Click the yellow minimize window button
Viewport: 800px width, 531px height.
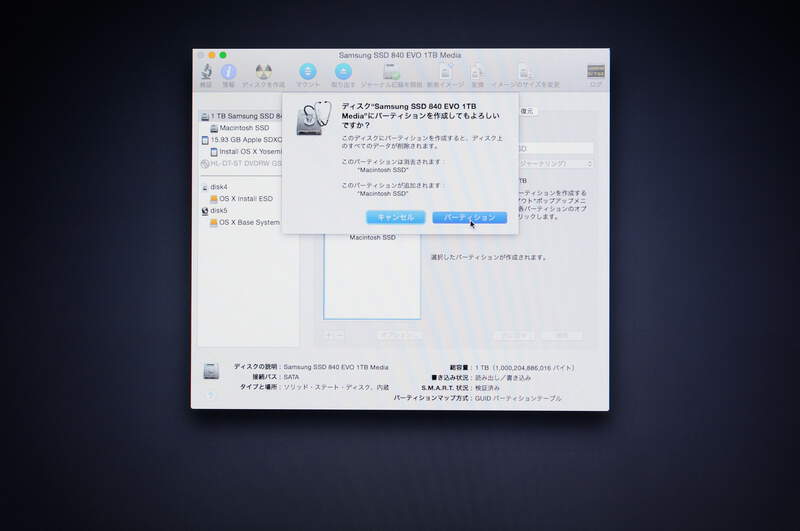212,55
